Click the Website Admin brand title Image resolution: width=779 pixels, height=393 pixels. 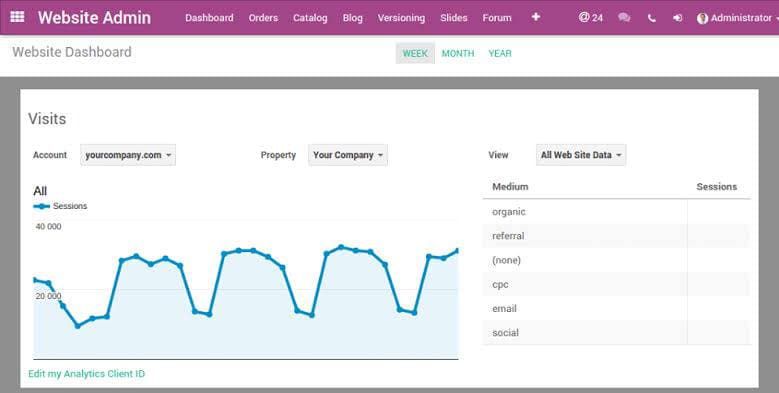[x=94, y=17]
